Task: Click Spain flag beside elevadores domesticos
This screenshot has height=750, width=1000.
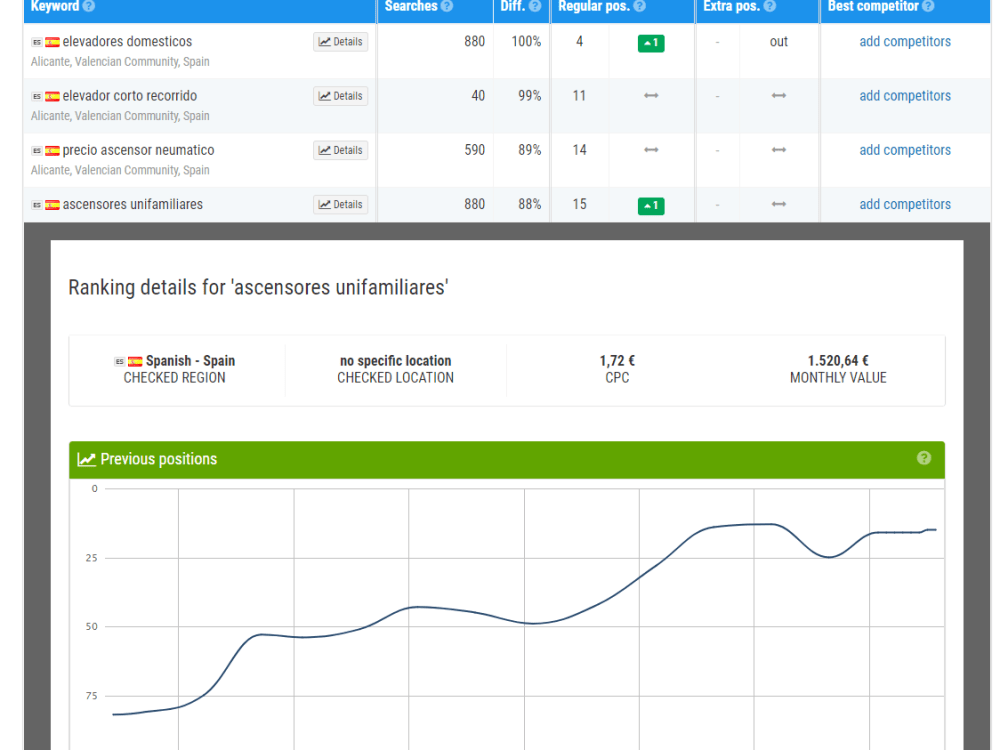Action: point(52,42)
